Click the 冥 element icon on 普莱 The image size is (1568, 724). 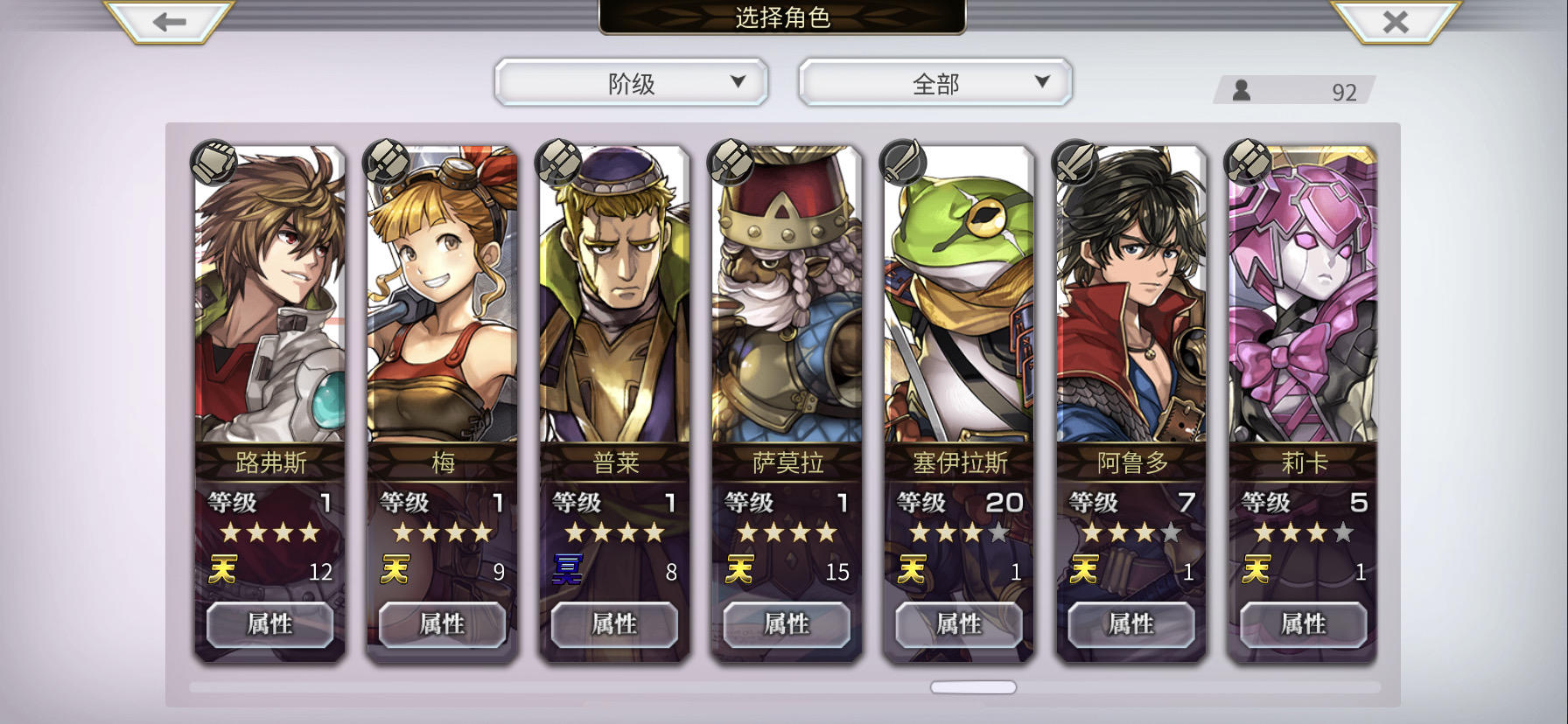(x=567, y=570)
